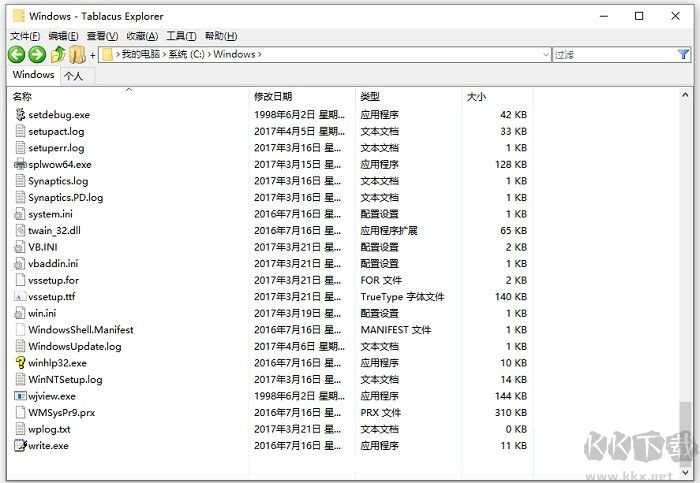Sort by the 大小 column header
The height and width of the screenshot is (483, 700).
(497, 96)
